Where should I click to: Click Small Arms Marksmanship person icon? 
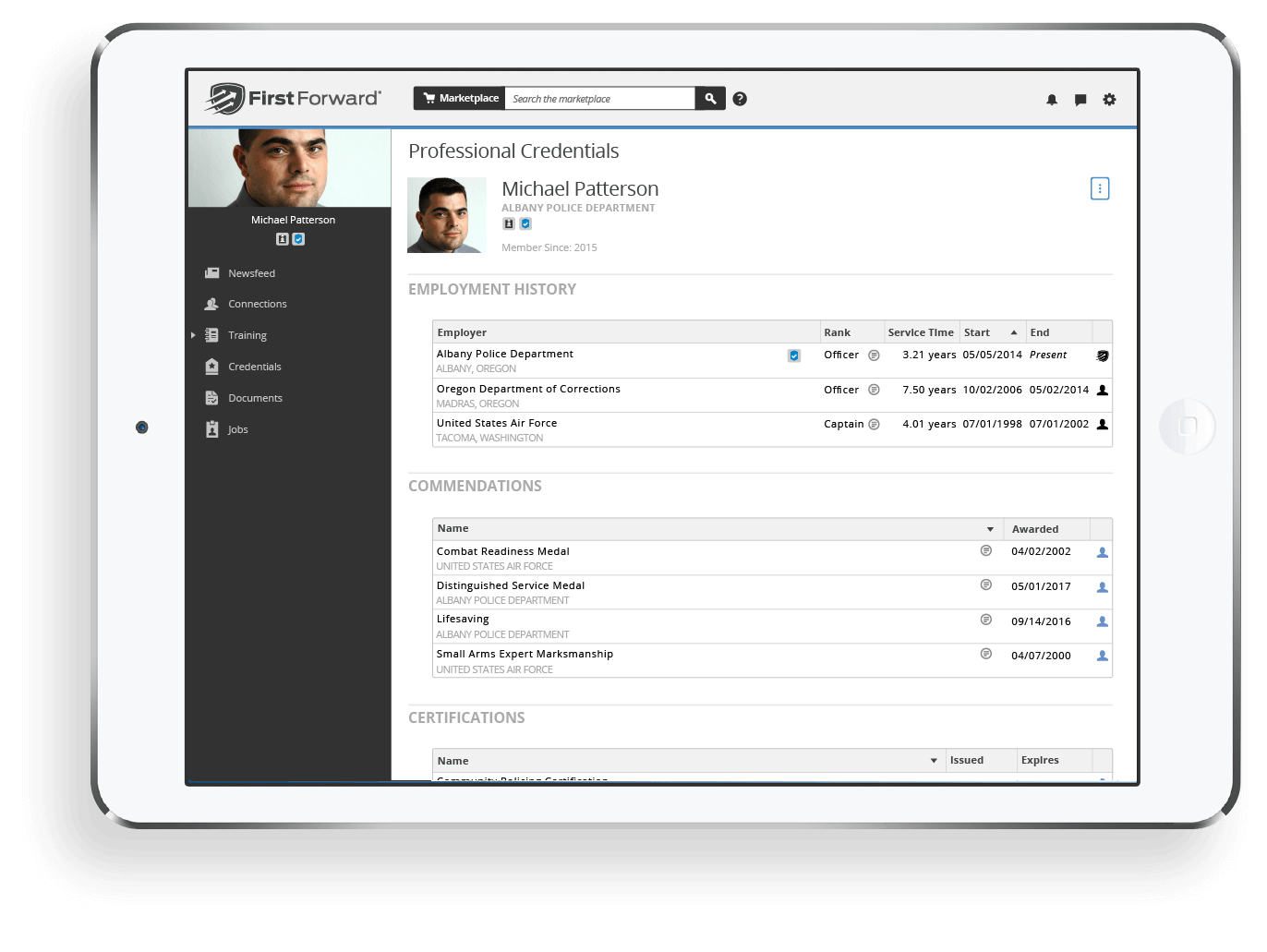pyautogui.click(x=1103, y=656)
